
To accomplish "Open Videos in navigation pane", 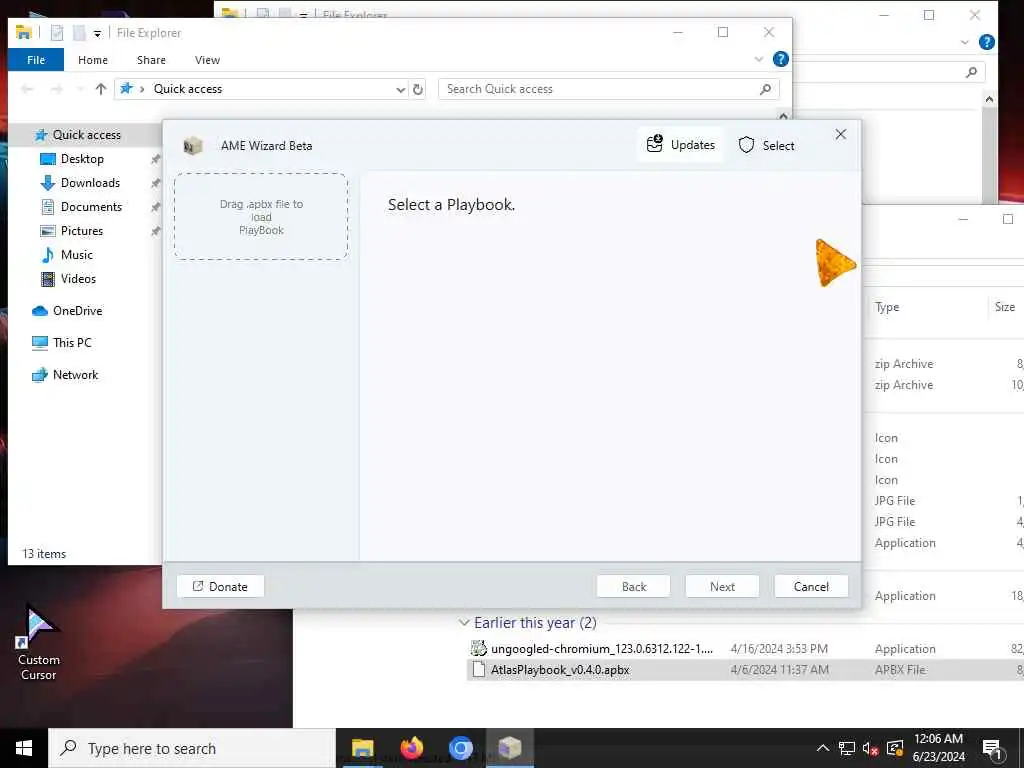I will [x=78, y=279].
